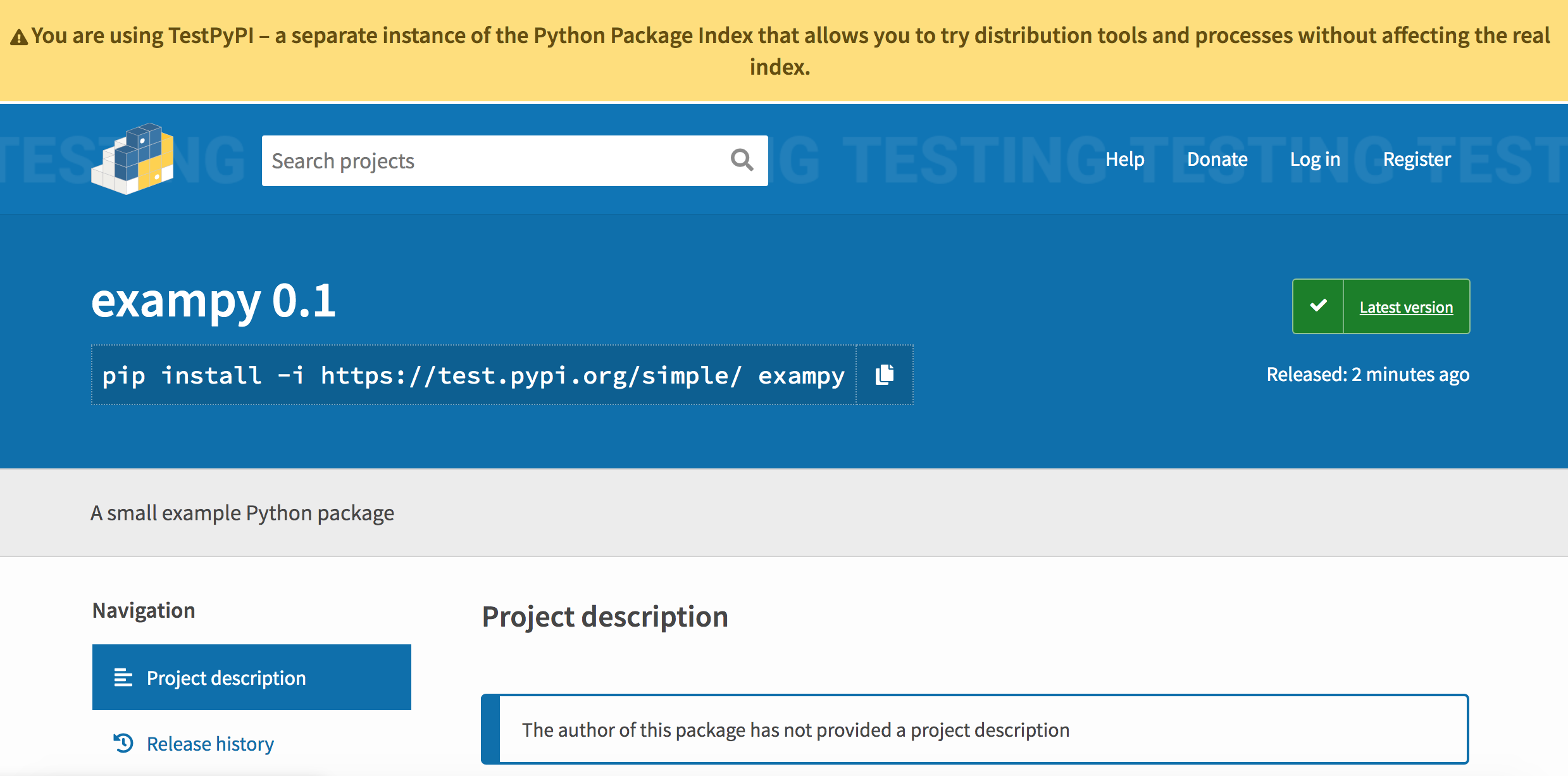Copy the pip install command icon

click(x=885, y=375)
